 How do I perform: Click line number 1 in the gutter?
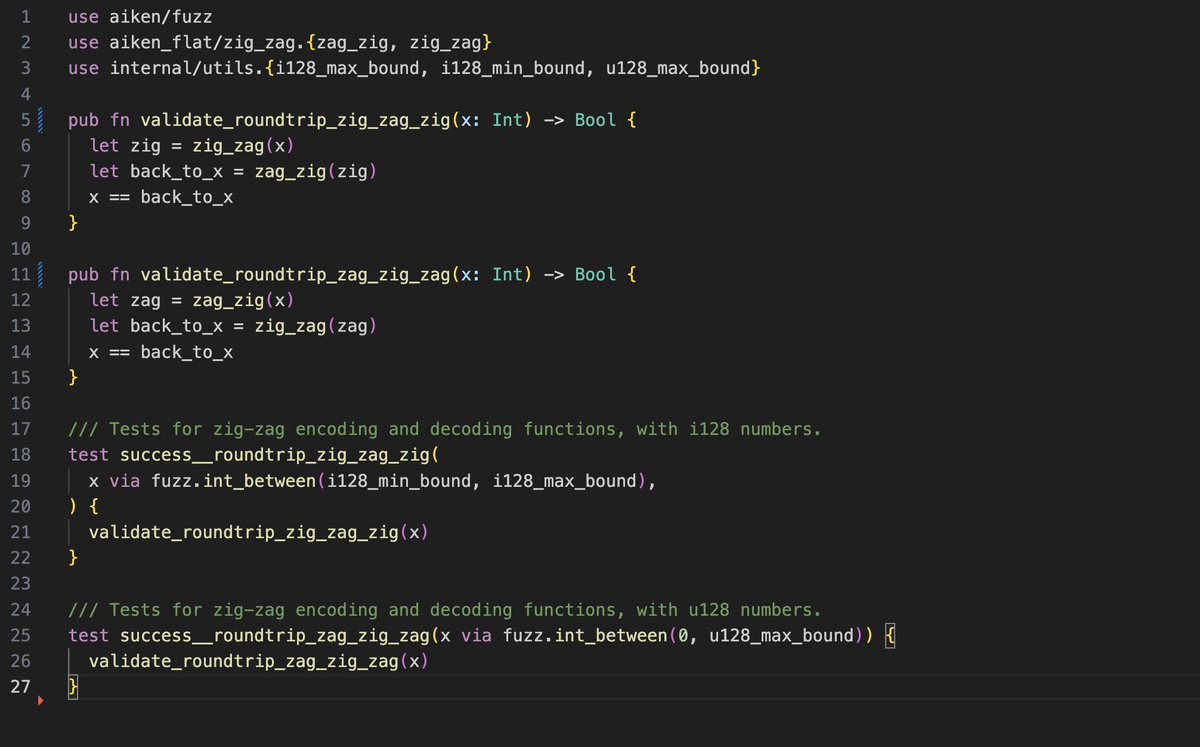[25, 17]
